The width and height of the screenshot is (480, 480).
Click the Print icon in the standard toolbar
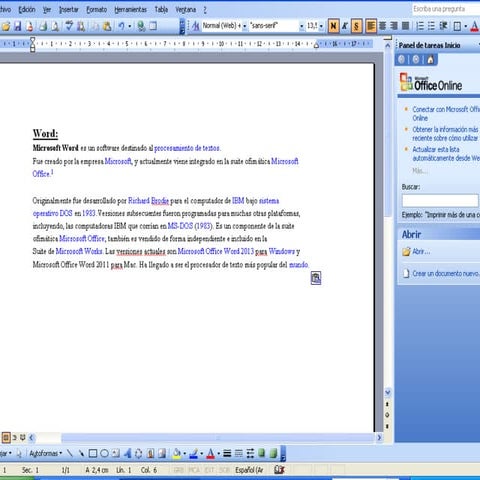(x=43, y=26)
